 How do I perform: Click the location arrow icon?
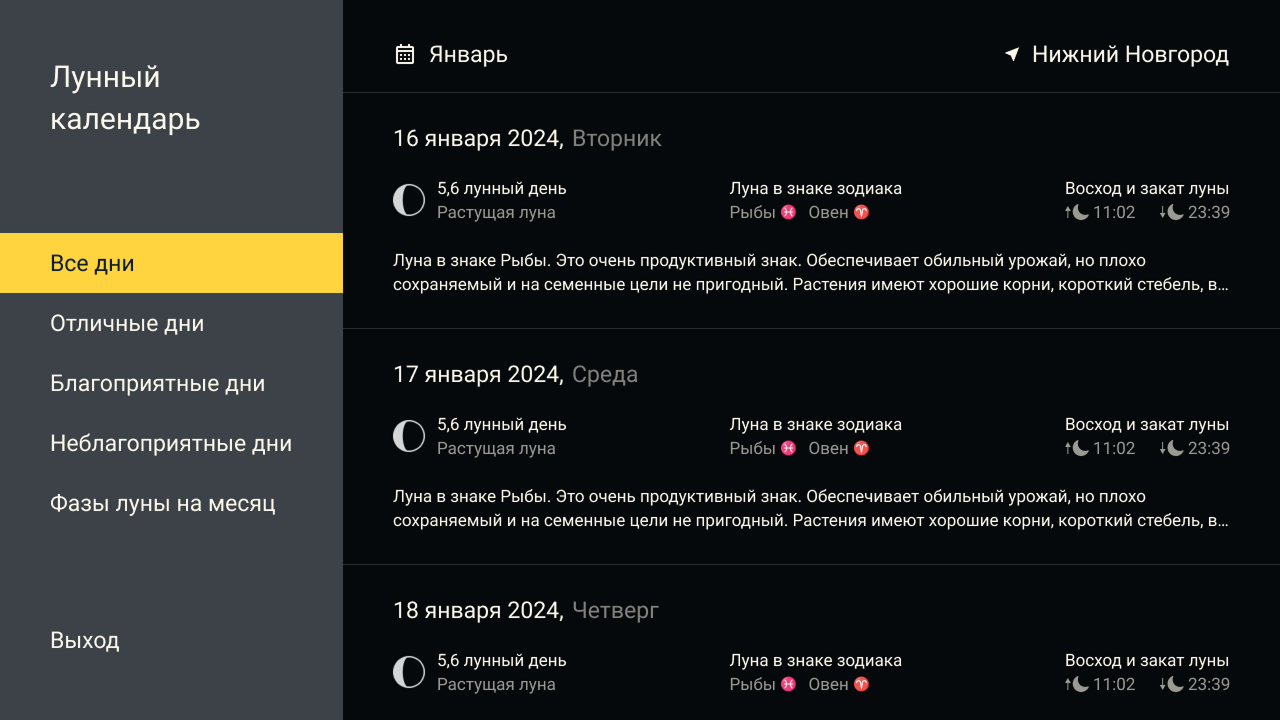1012,54
